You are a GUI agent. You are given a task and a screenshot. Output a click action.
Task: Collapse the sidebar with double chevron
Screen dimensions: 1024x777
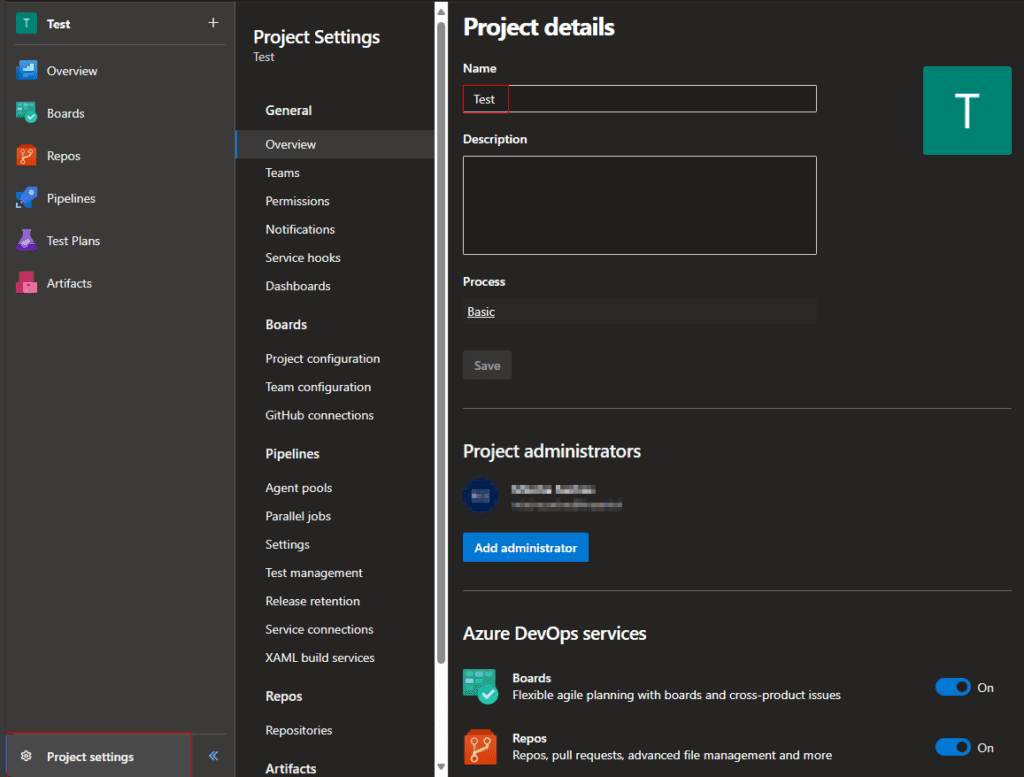(213, 756)
